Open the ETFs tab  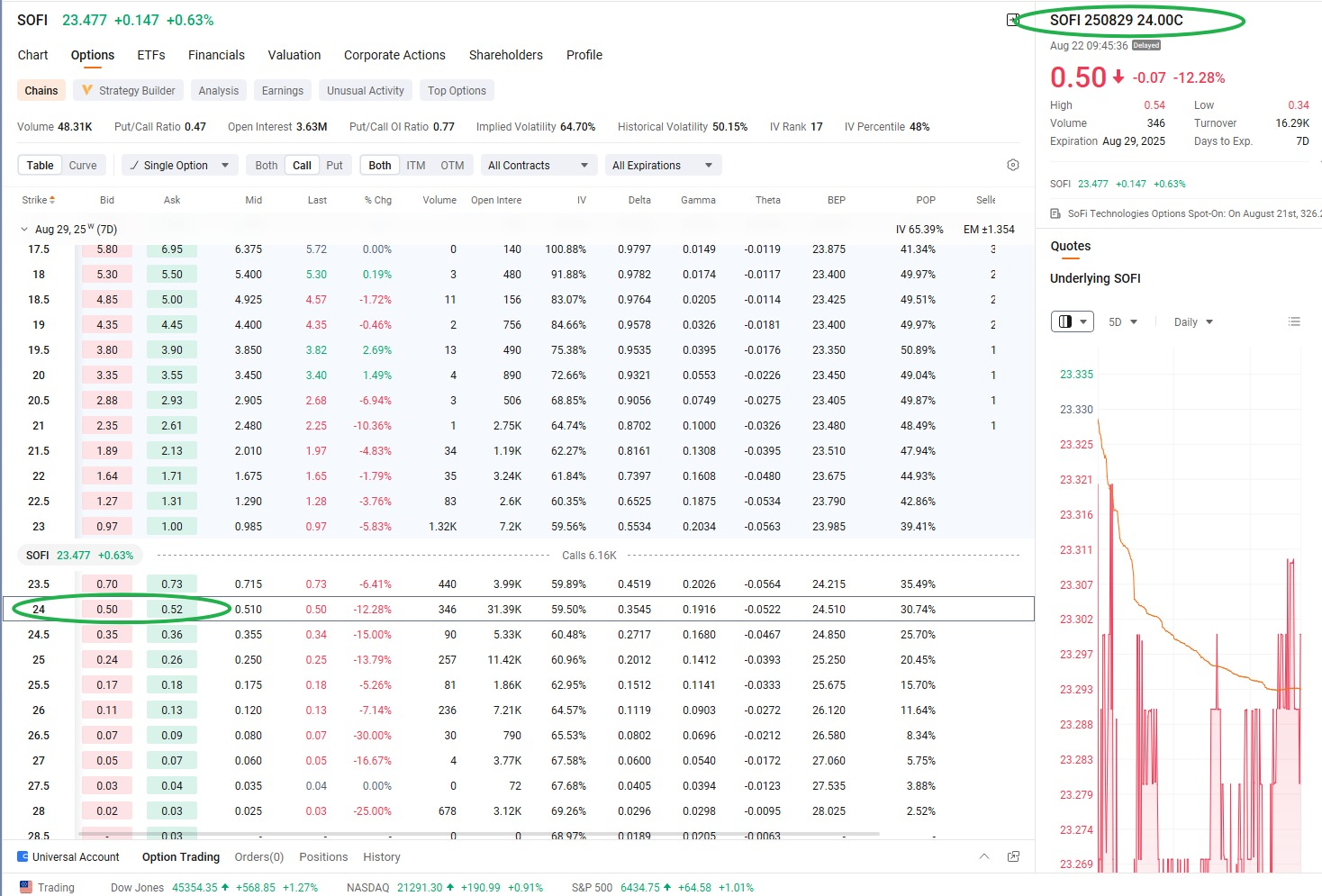pos(151,55)
